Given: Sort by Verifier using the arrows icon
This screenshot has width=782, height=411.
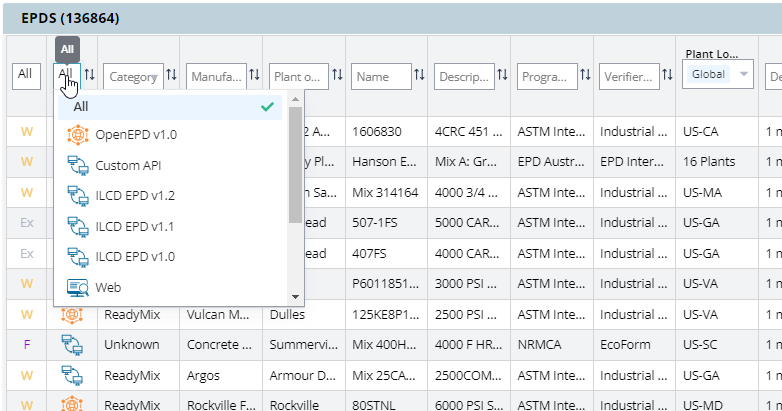Looking at the screenshot, I should coord(667,76).
